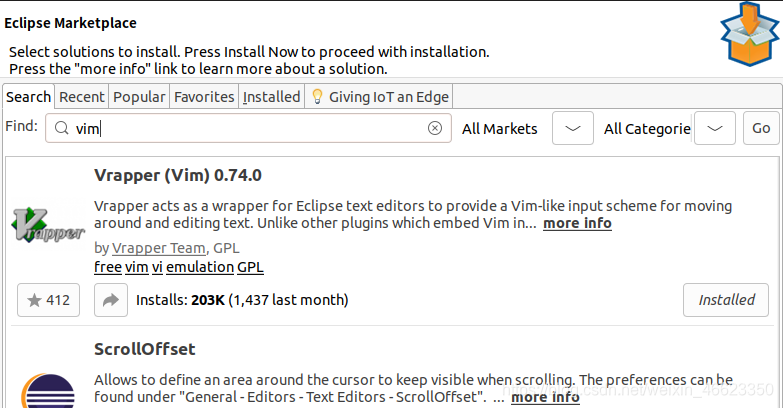Clear the vim search text with the X icon
Image resolution: width=783 pixels, height=408 pixels.
coord(435,128)
